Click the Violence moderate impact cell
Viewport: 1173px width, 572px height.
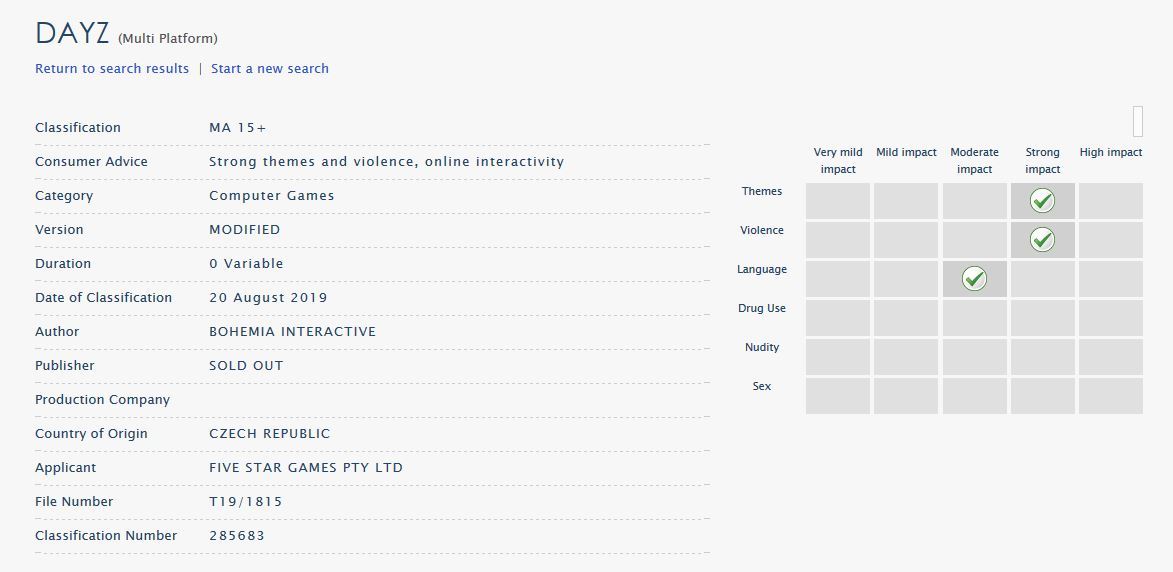coord(974,240)
